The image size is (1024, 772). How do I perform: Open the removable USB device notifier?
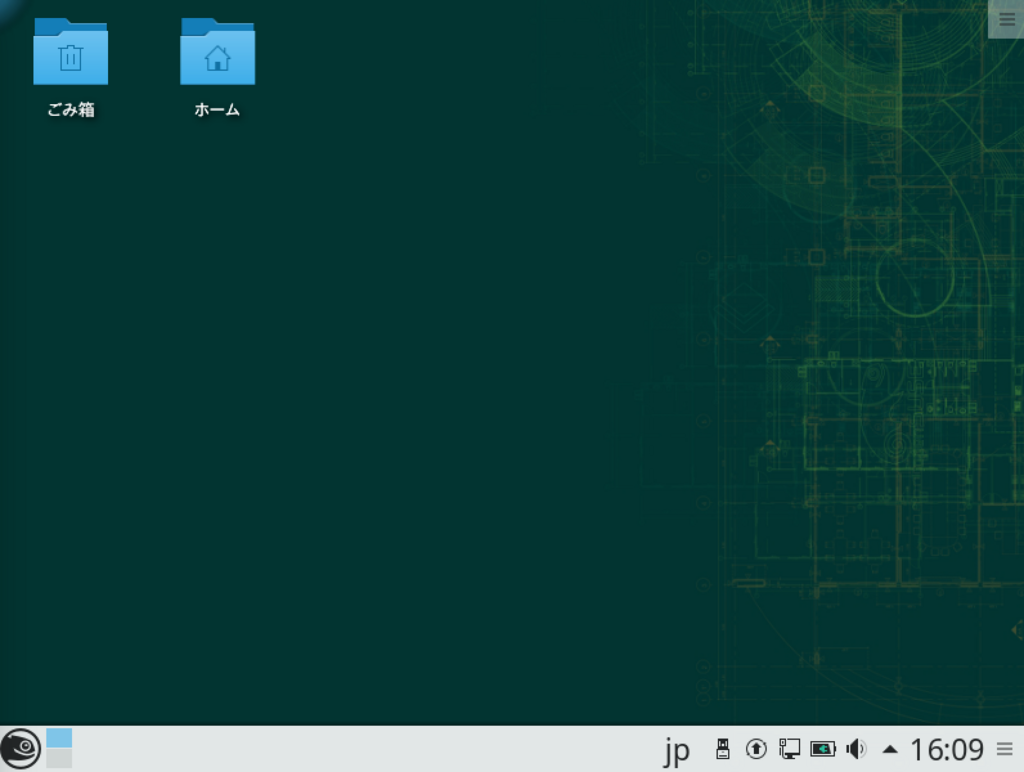(722, 748)
